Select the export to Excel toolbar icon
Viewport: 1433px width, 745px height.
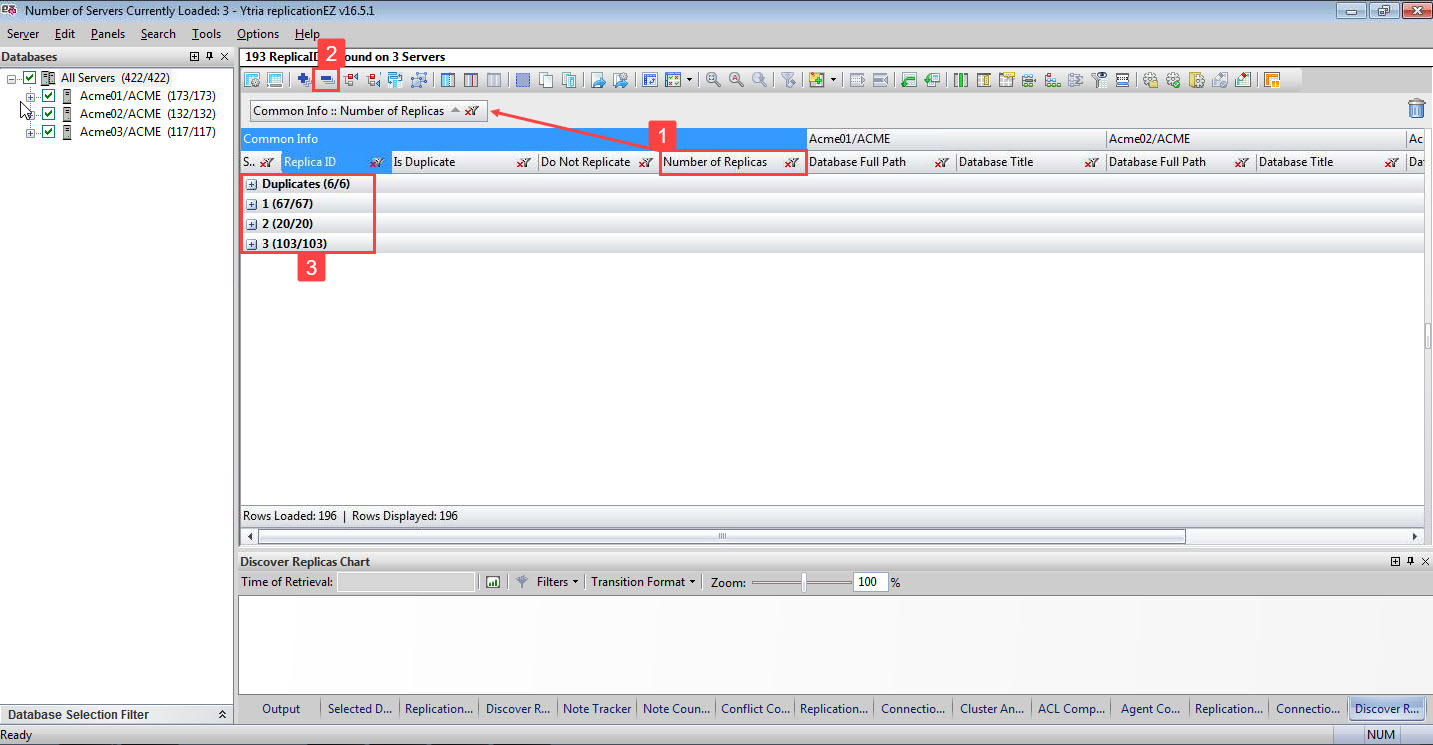pyautogui.click(x=908, y=79)
